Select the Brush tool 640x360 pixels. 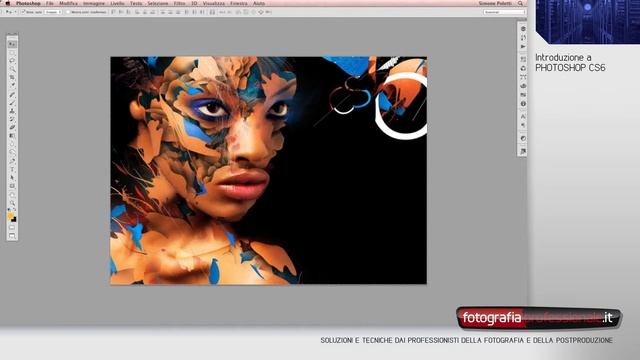tap(12, 102)
